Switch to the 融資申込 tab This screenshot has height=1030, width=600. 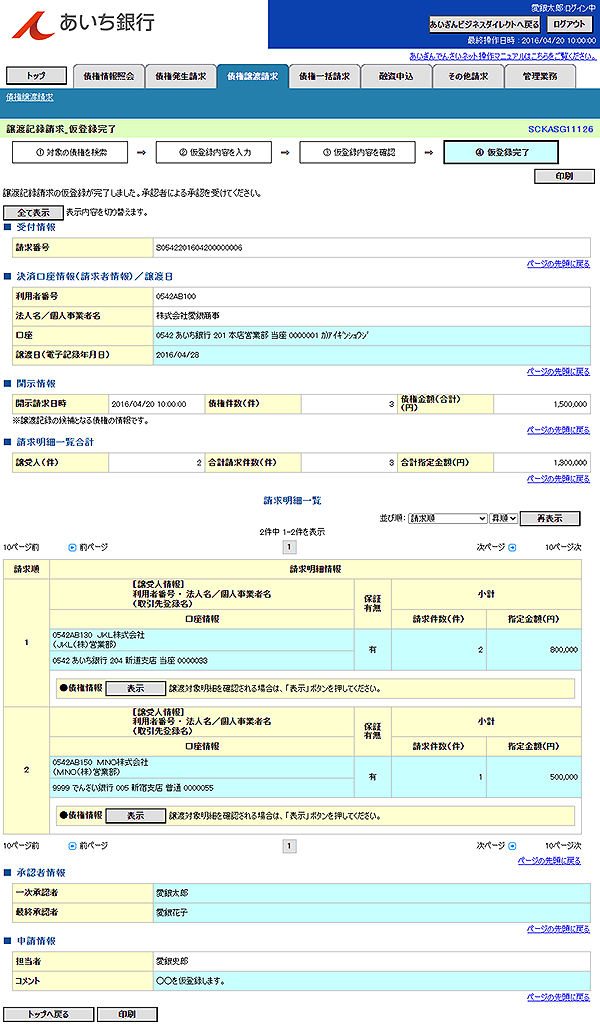[x=396, y=76]
